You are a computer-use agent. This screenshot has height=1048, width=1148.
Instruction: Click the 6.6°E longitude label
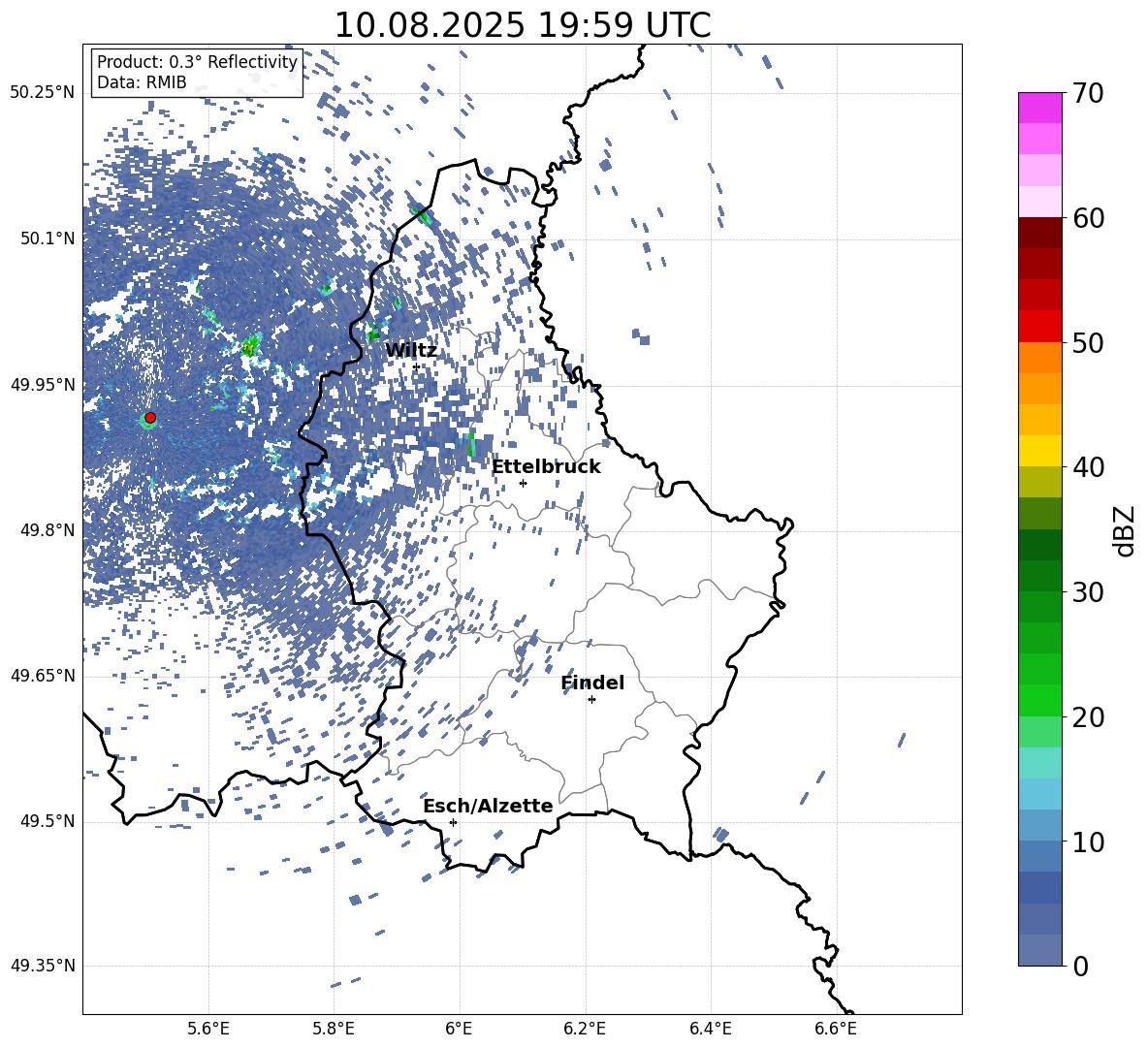tap(836, 1029)
